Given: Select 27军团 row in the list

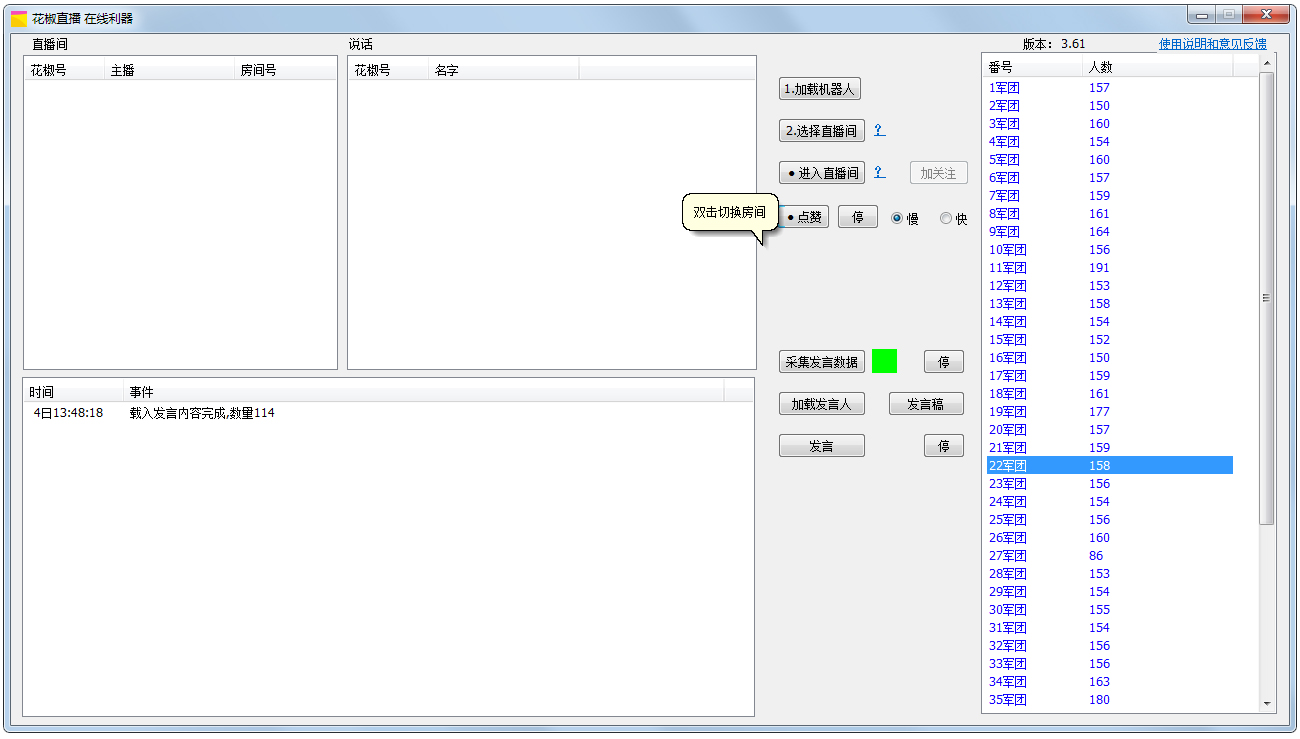Looking at the screenshot, I should pyautogui.click(x=1008, y=556).
